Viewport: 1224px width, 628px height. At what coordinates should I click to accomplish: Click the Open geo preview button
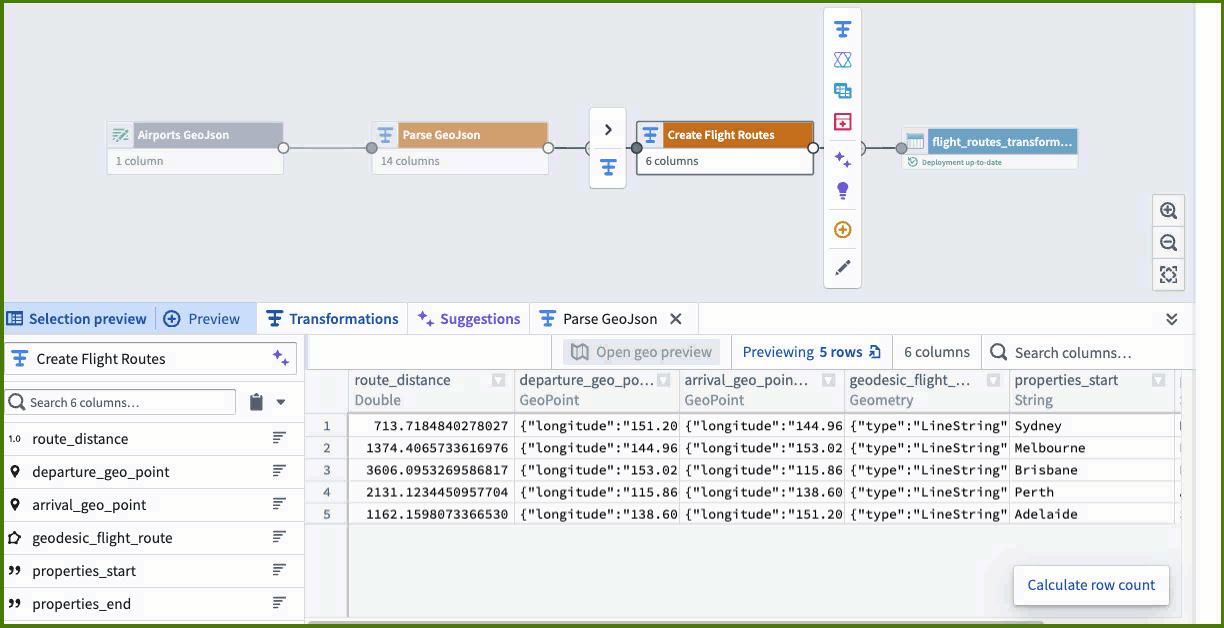642,352
